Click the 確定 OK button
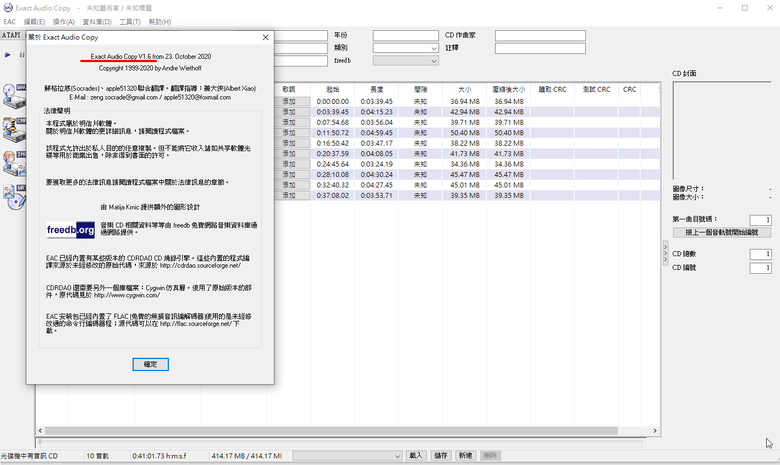Screen dimensions: 780x465 150,364
